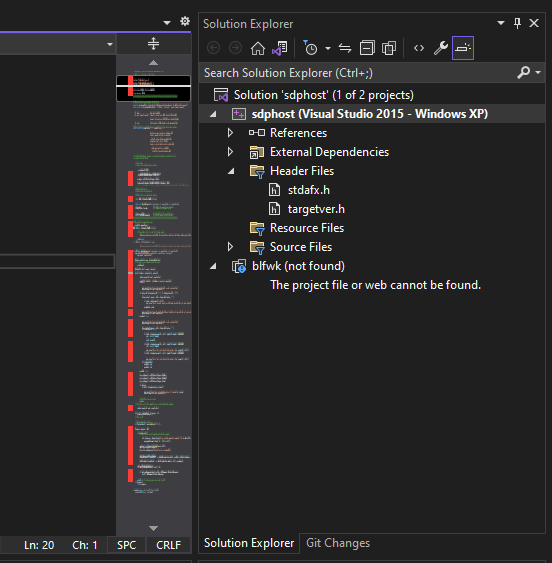
Task: Switch between solution and folder views
Action: (280, 48)
